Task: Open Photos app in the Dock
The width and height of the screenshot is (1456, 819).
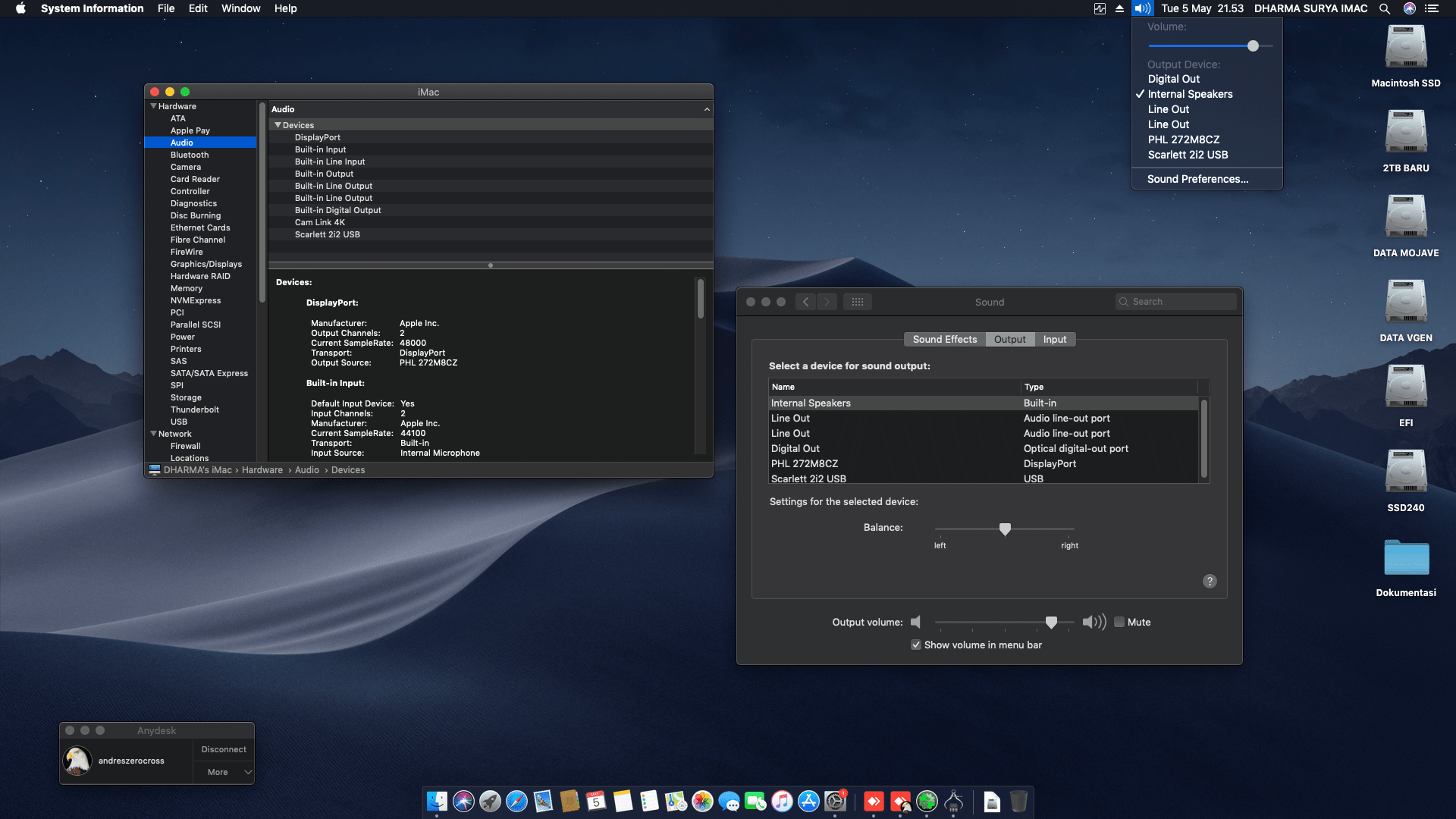Action: point(702,801)
